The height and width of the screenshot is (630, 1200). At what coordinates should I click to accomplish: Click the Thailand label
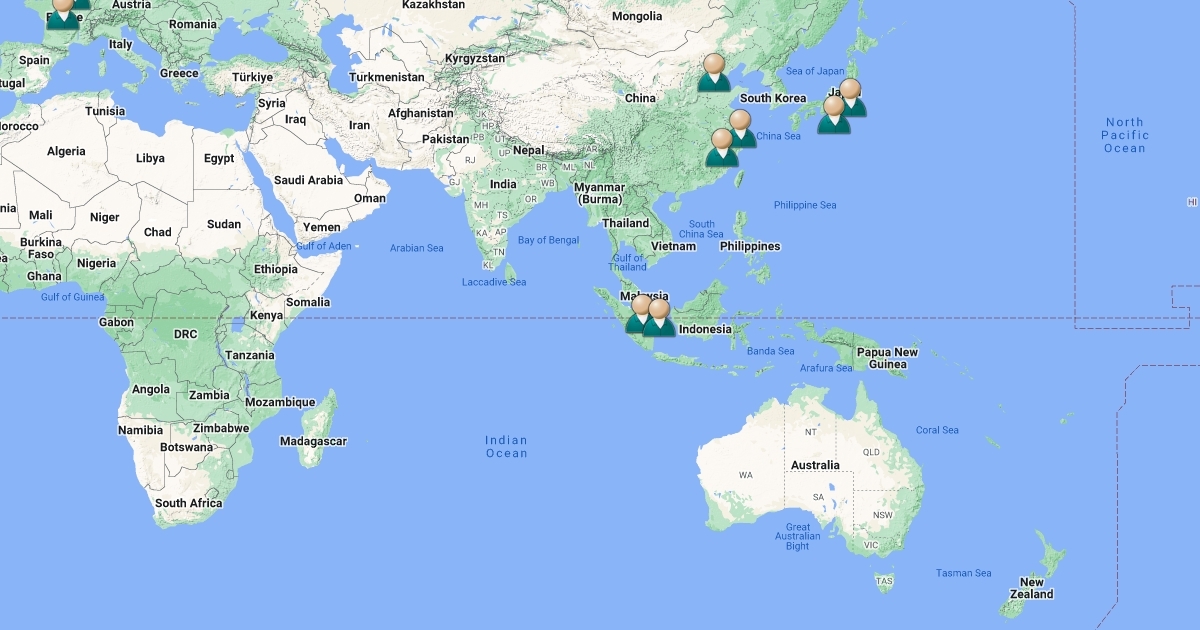tap(625, 223)
